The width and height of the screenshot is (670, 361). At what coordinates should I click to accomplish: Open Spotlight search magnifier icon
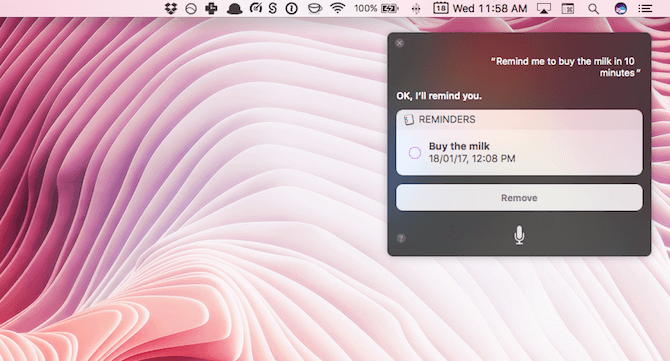(593, 9)
